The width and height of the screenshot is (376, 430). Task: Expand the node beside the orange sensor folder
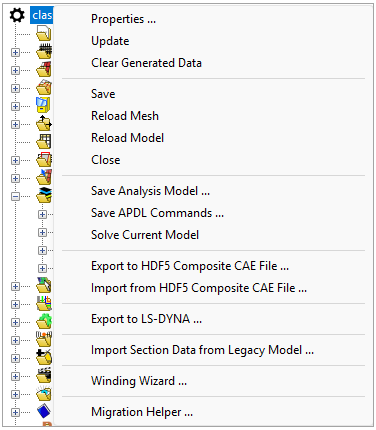pos(15,341)
